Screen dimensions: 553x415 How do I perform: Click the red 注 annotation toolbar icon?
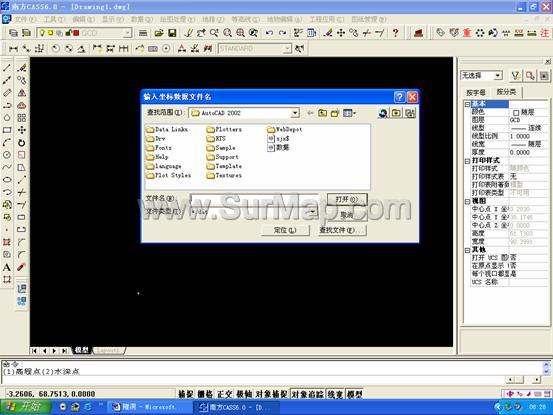coord(545,33)
